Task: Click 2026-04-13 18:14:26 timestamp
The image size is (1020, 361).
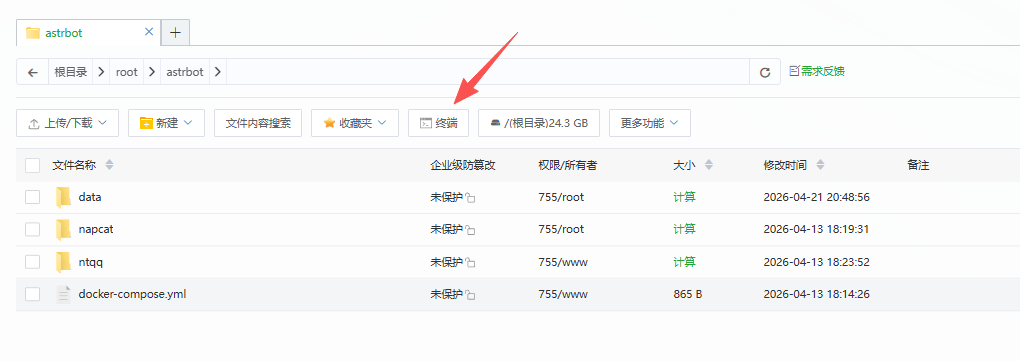Action: pyautogui.click(x=816, y=294)
